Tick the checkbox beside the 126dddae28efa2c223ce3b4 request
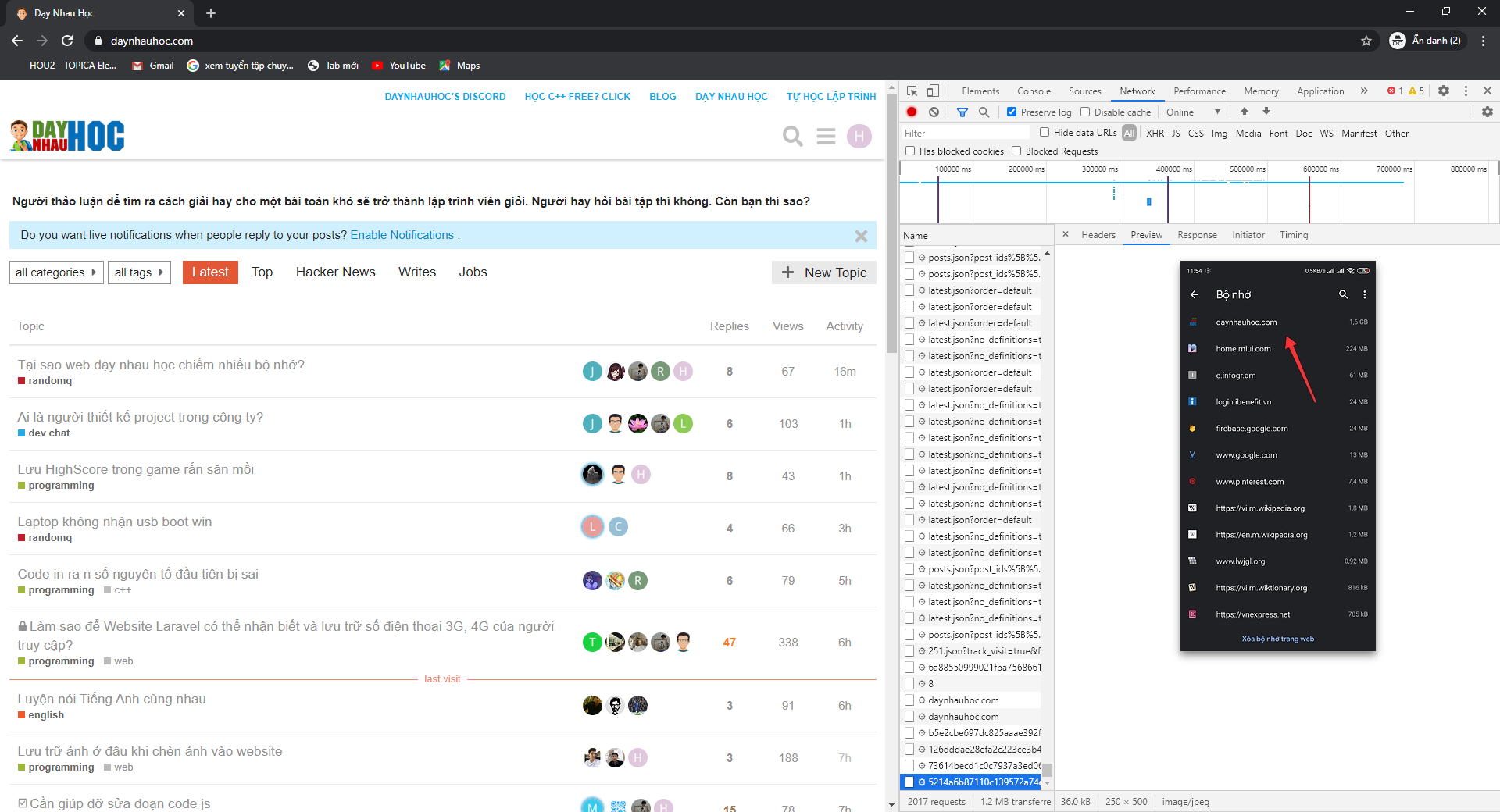Viewport: 1500px width, 812px height. (909, 749)
